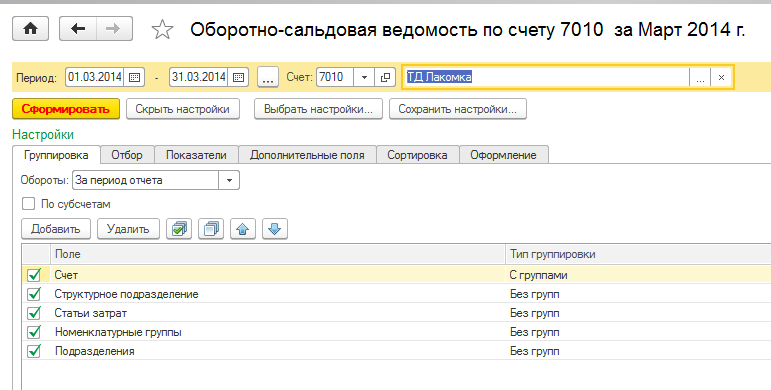Clear the ТД Лакомка organization field

pyautogui.click(x=721, y=77)
